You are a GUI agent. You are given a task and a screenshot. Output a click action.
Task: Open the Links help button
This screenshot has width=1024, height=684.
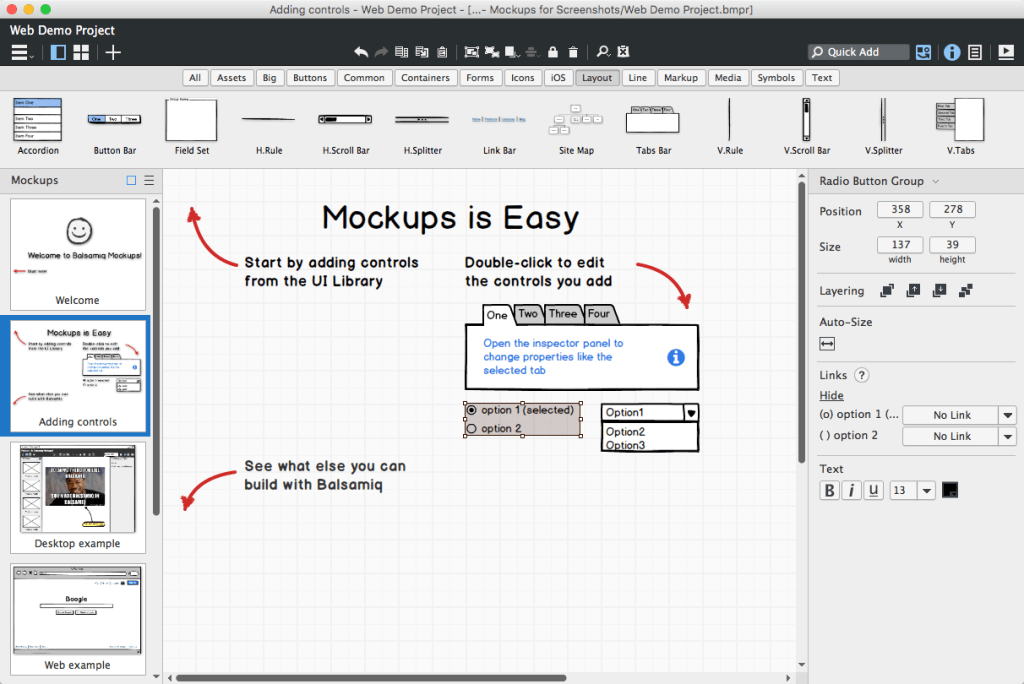(x=862, y=374)
